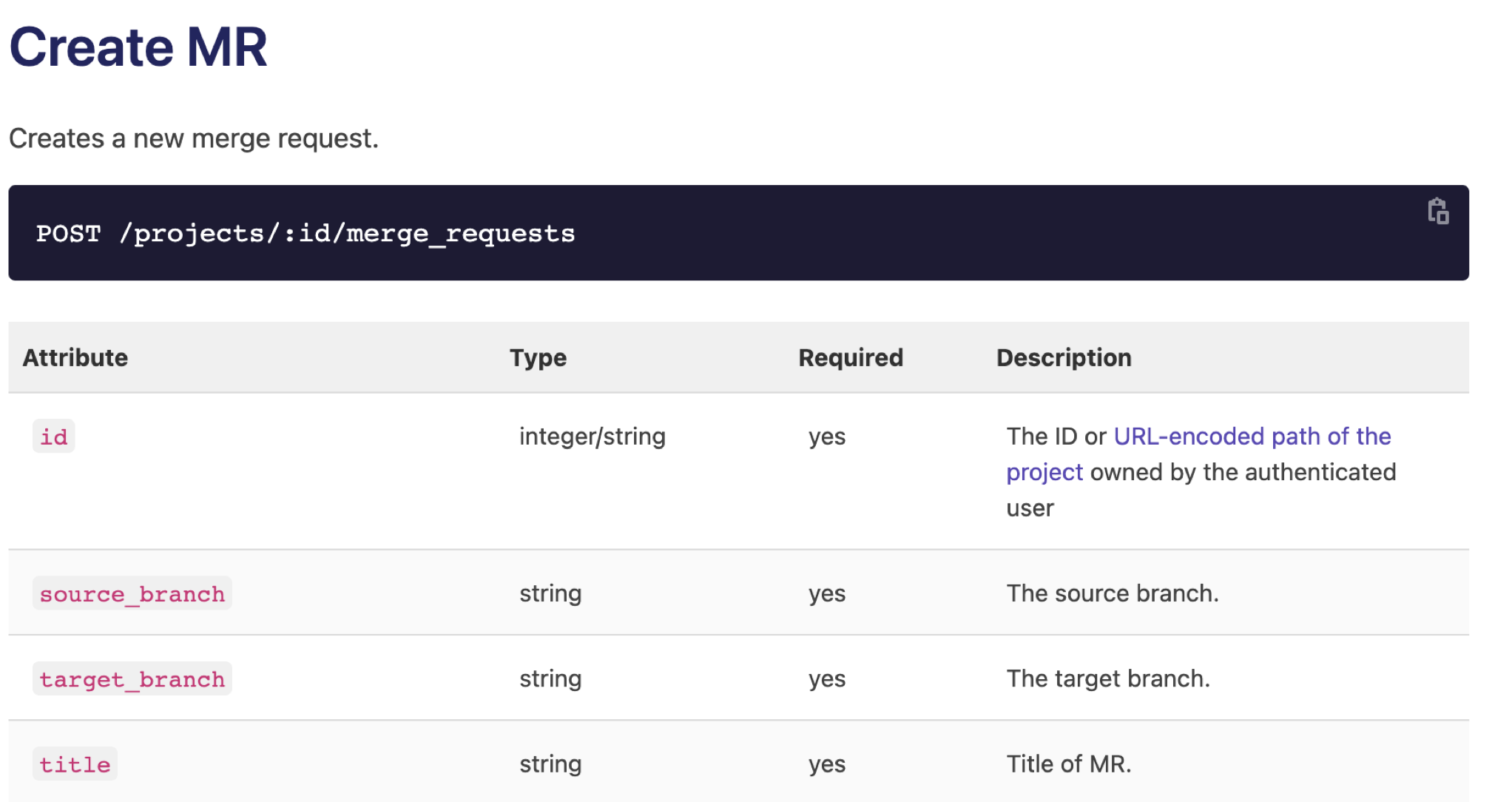Click the integer/string type cell
Viewport: 1512px width, 802px height.
[x=592, y=437]
